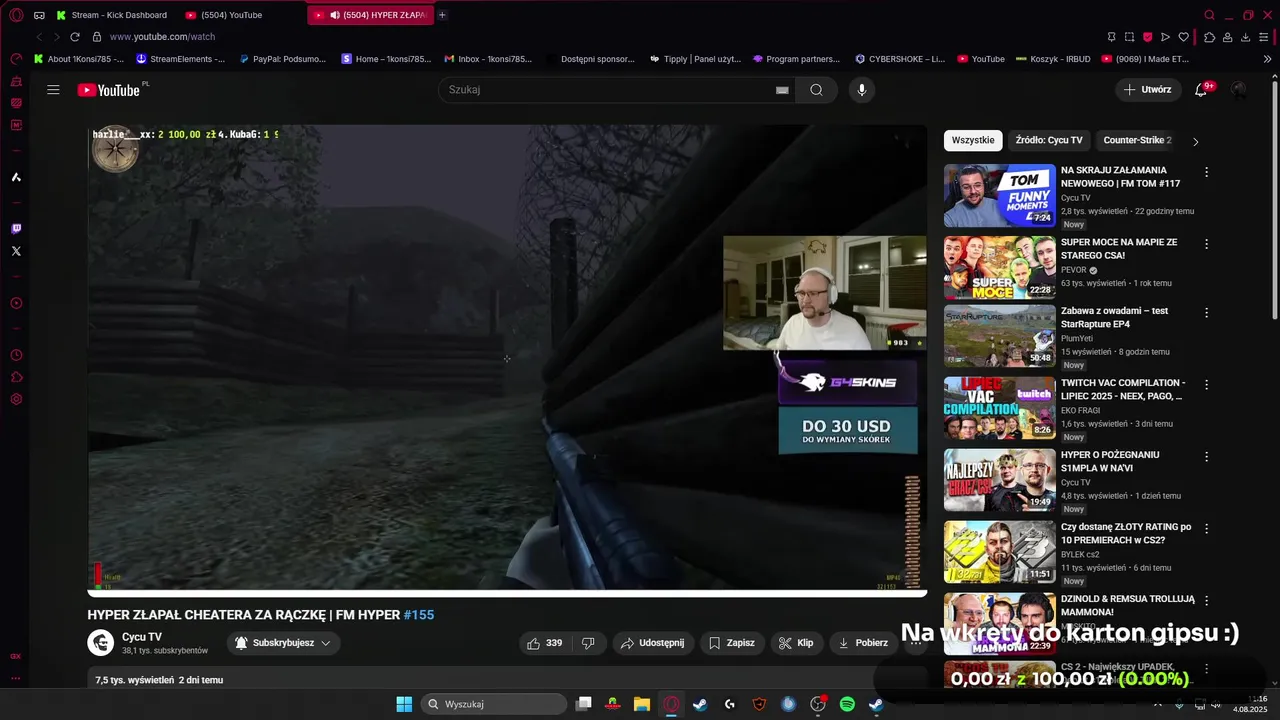Click the Zapisz save button
This screenshot has width=1280, height=720.
(732, 643)
